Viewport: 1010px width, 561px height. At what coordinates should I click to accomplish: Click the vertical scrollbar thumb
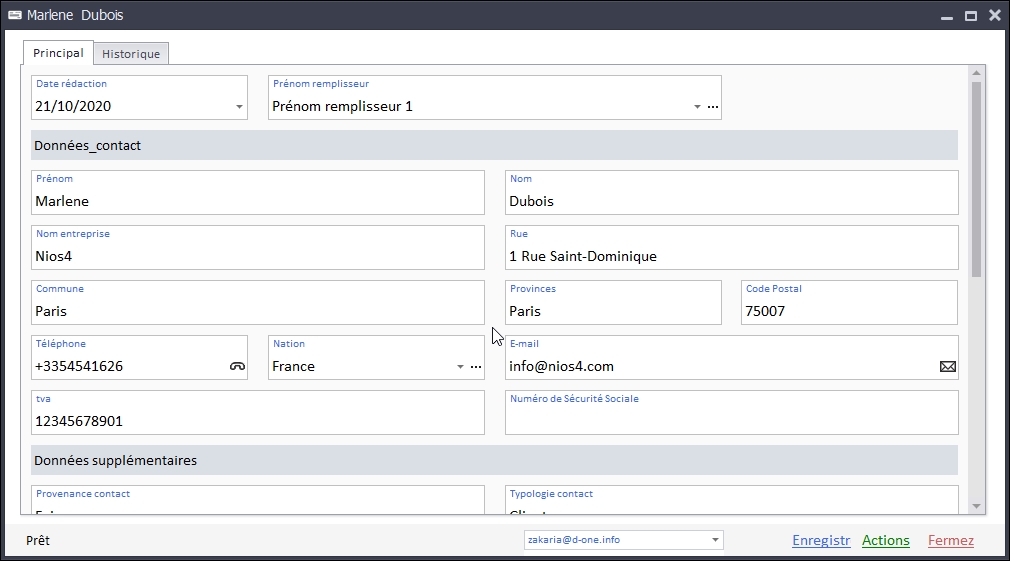click(x=976, y=178)
